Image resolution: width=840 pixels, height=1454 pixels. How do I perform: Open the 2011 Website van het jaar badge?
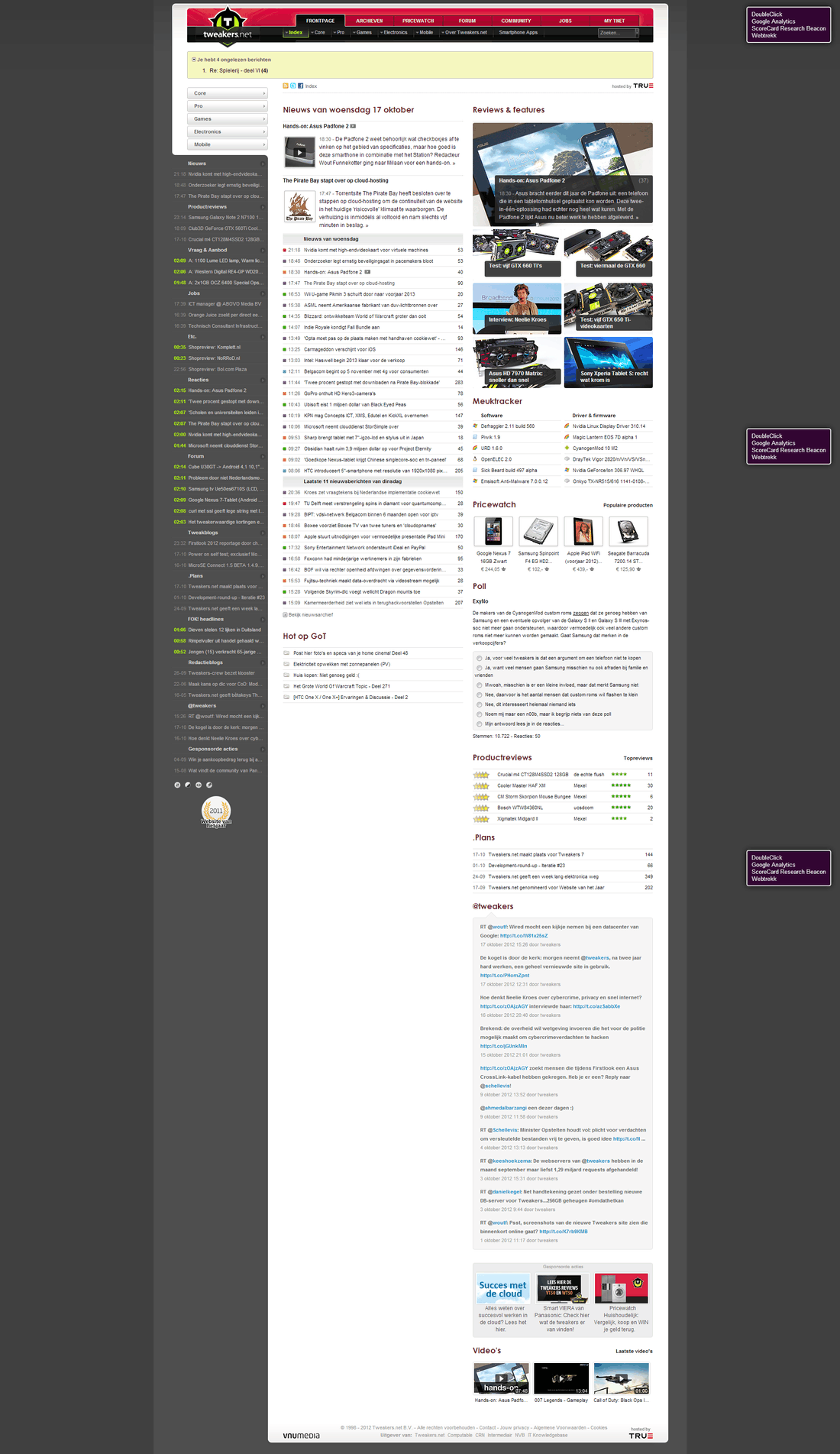(216, 812)
